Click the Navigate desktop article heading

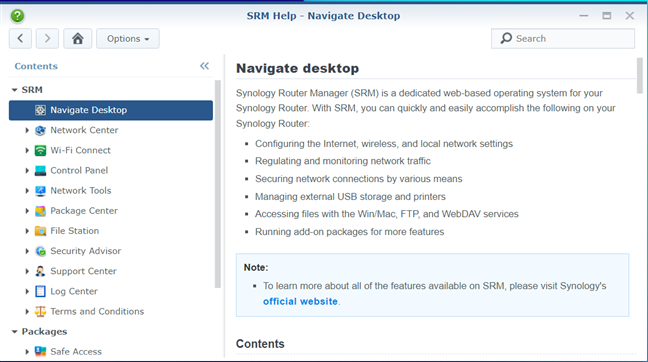point(298,68)
